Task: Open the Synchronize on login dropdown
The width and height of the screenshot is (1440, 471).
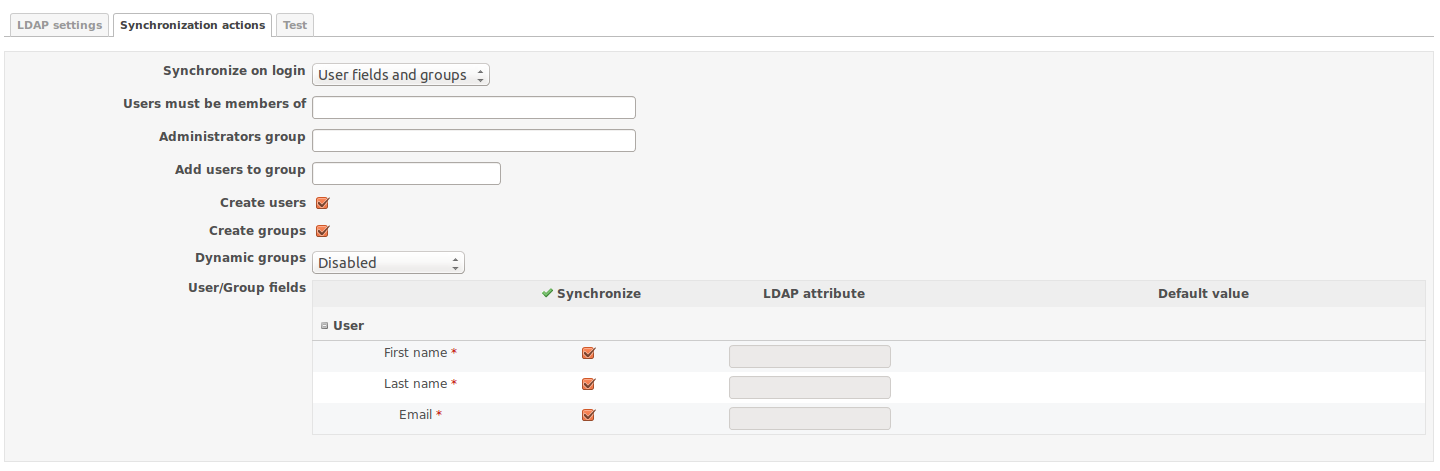Action: click(x=401, y=75)
